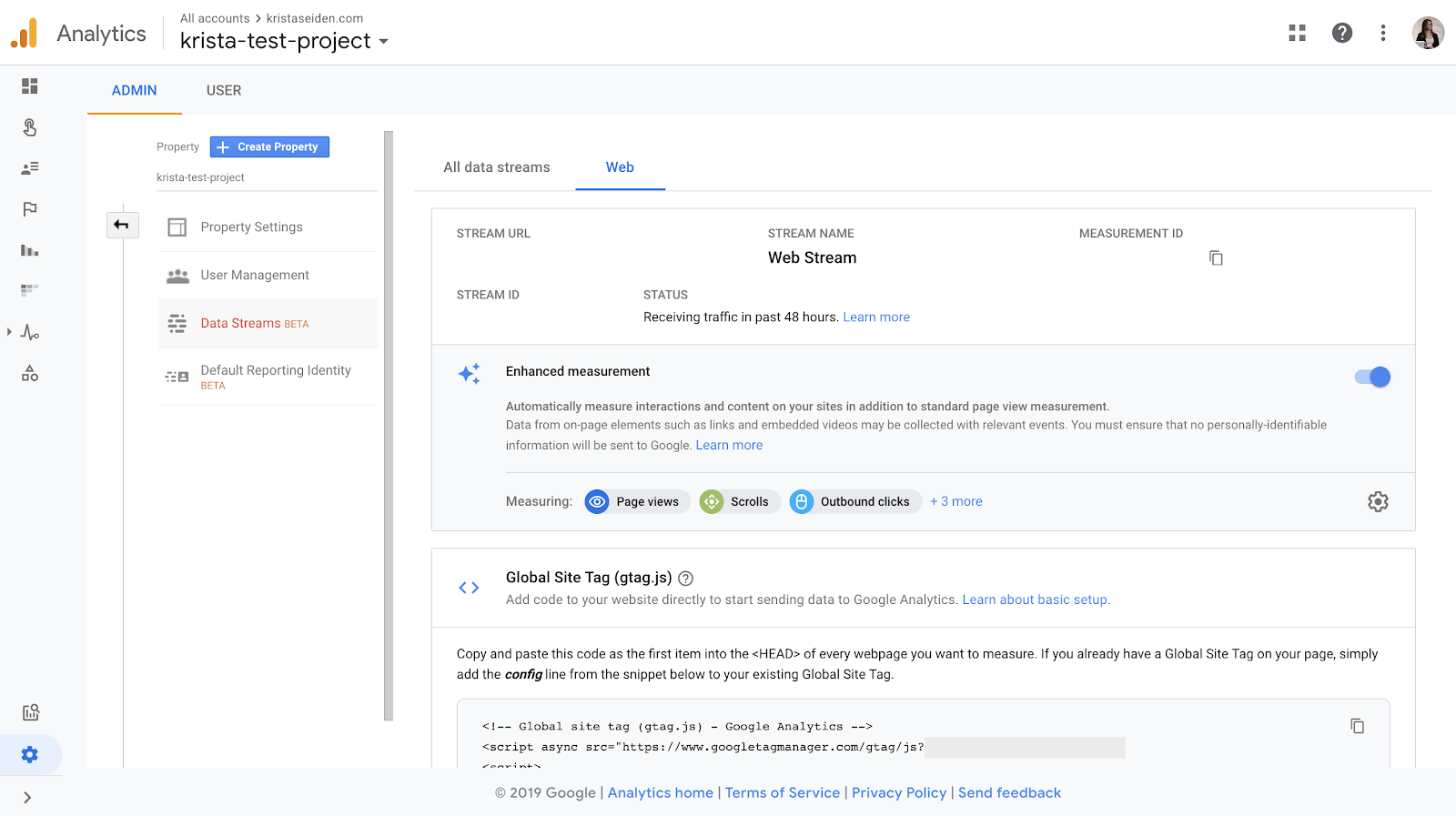Click the Page views eye icon
Image resolution: width=1456 pixels, height=816 pixels.
[597, 501]
